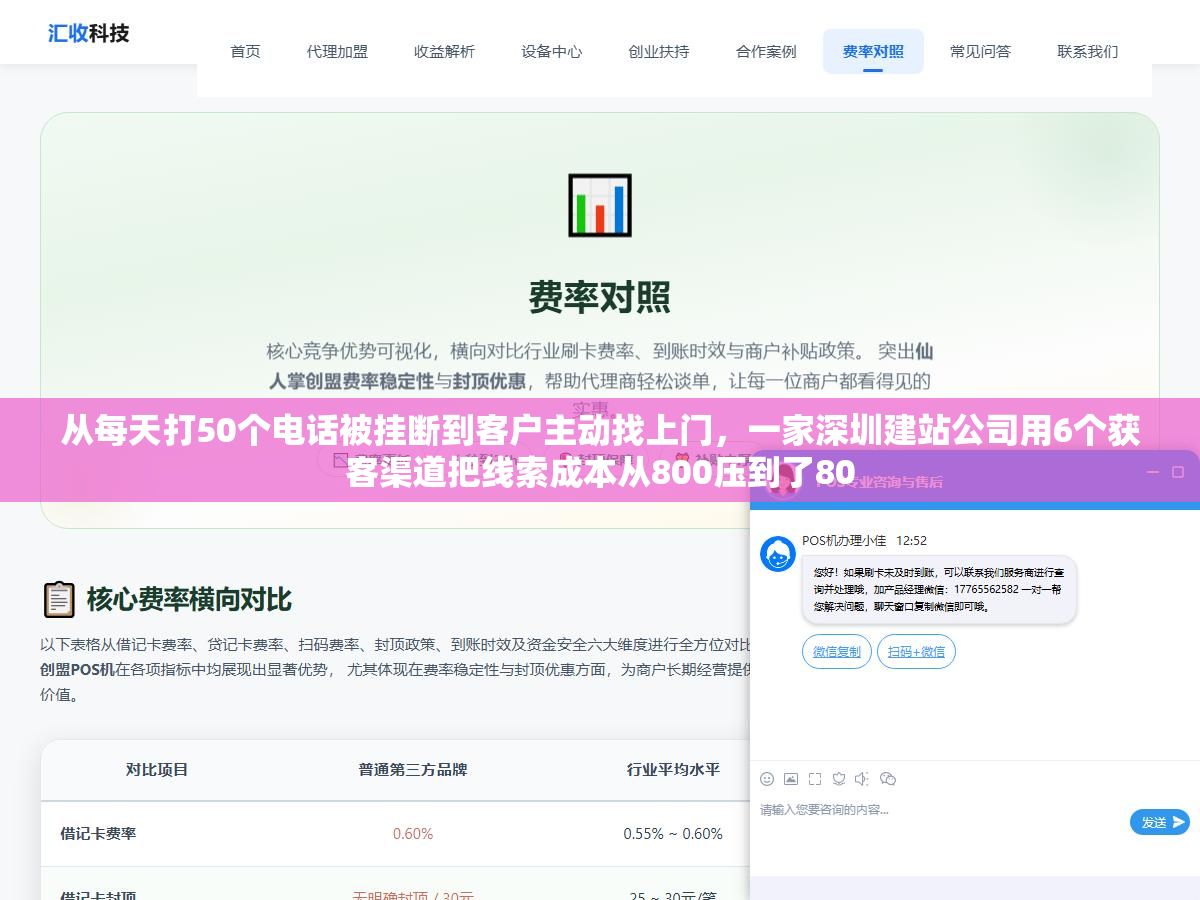
Task: Open the 收益解析 navigation item
Action: [x=444, y=51]
